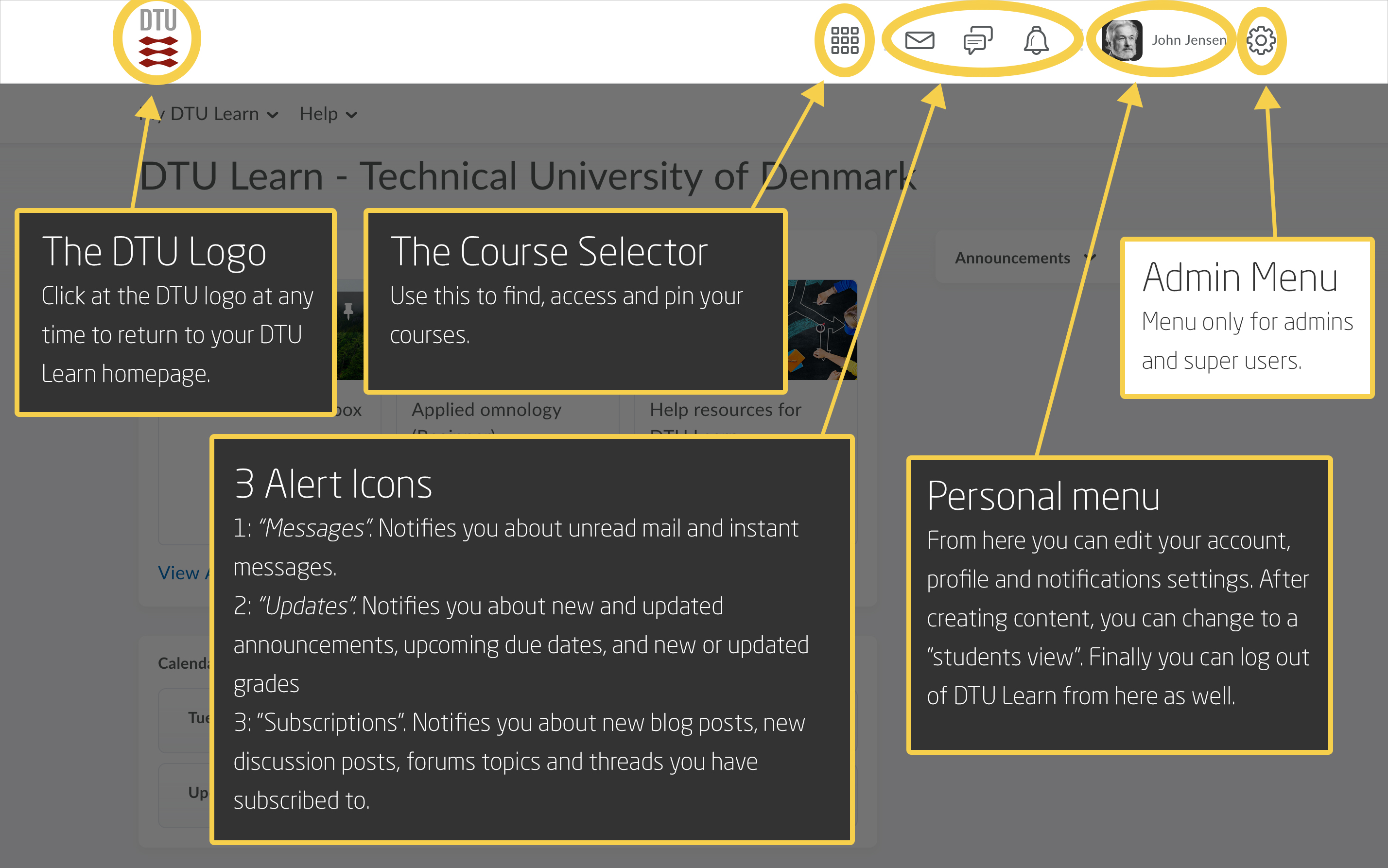Click the View All courses link

[178, 573]
